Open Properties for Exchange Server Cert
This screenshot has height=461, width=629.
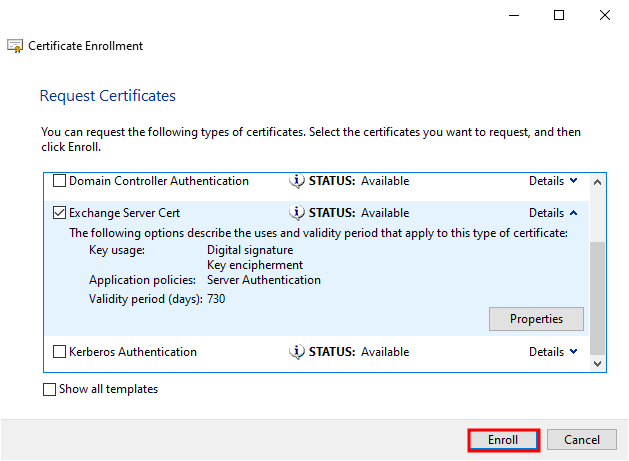[x=536, y=319]
